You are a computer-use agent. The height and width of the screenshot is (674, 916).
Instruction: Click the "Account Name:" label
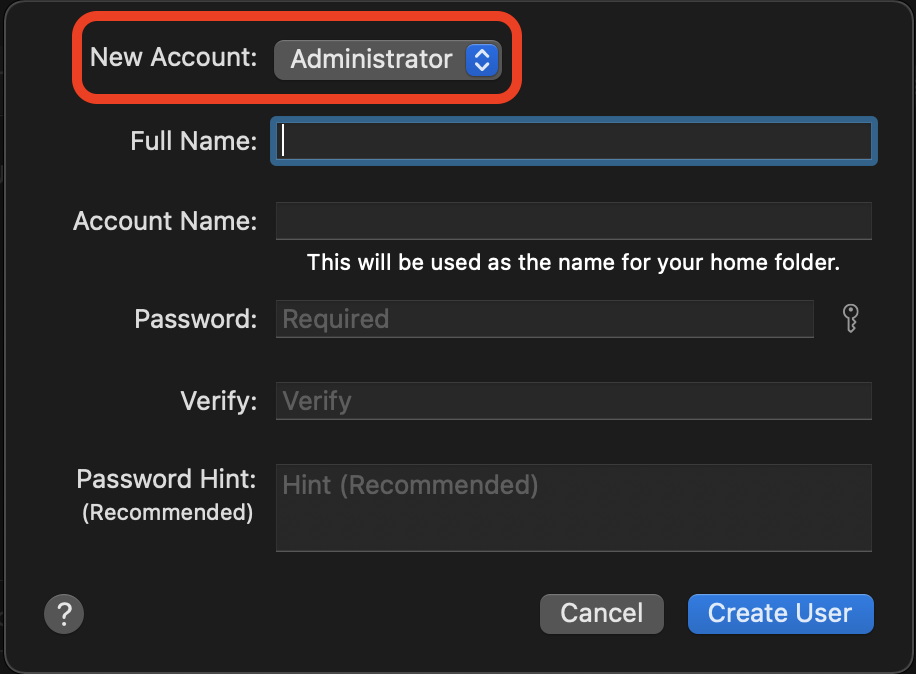coord(165,221)
